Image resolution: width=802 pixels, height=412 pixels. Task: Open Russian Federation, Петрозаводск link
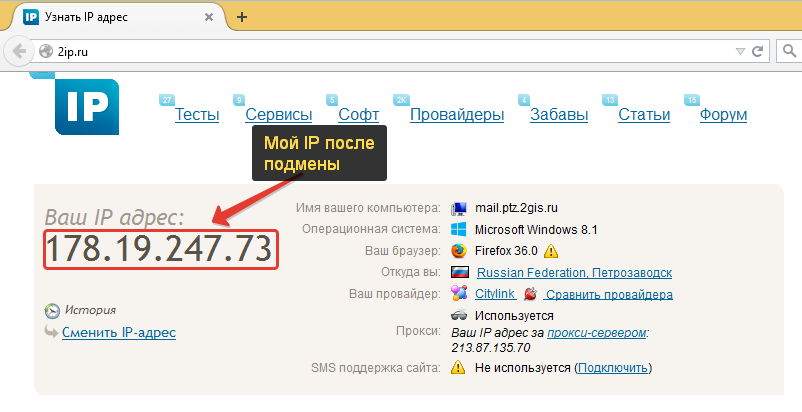click(x=574, y=272)
